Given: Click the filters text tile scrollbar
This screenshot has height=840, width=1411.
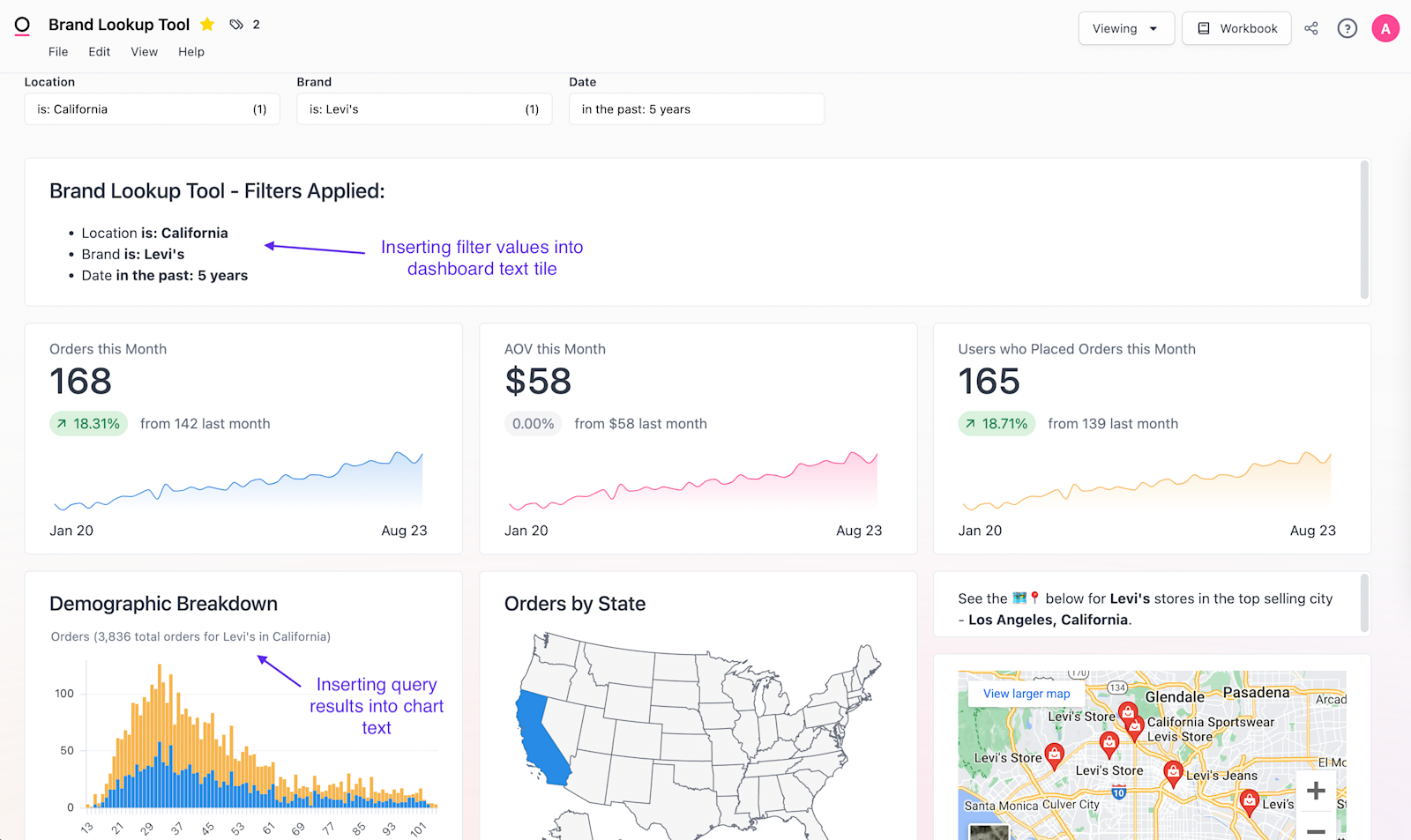Looking at the screenshot, I should [x=1363, y=231].
